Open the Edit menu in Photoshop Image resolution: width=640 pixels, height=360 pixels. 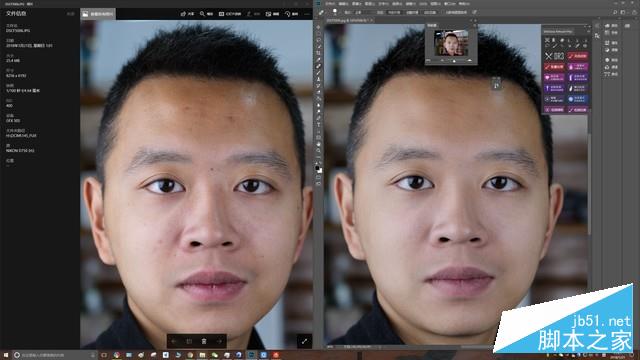click(x=343, y=4)
